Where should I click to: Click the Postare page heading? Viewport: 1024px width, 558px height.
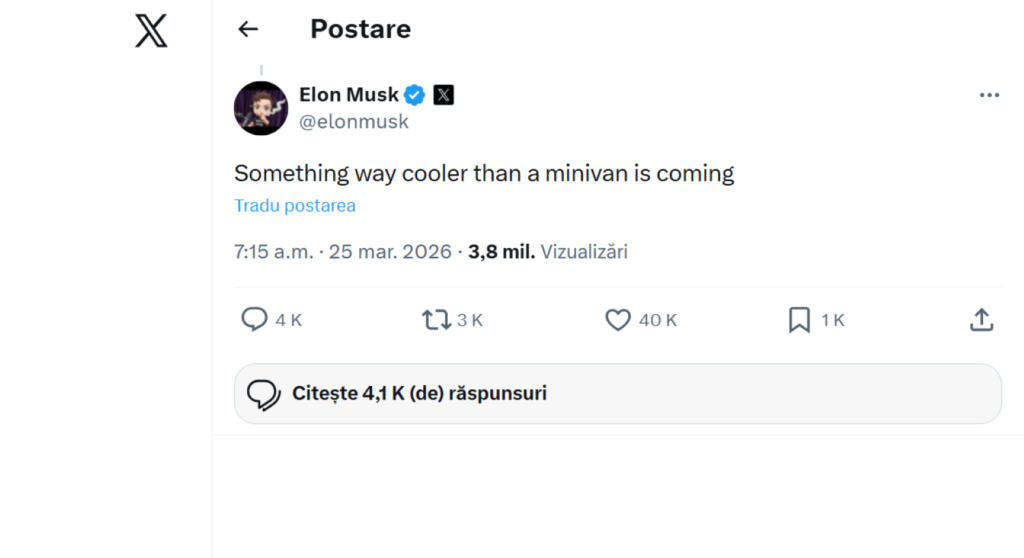click(360, 30)
